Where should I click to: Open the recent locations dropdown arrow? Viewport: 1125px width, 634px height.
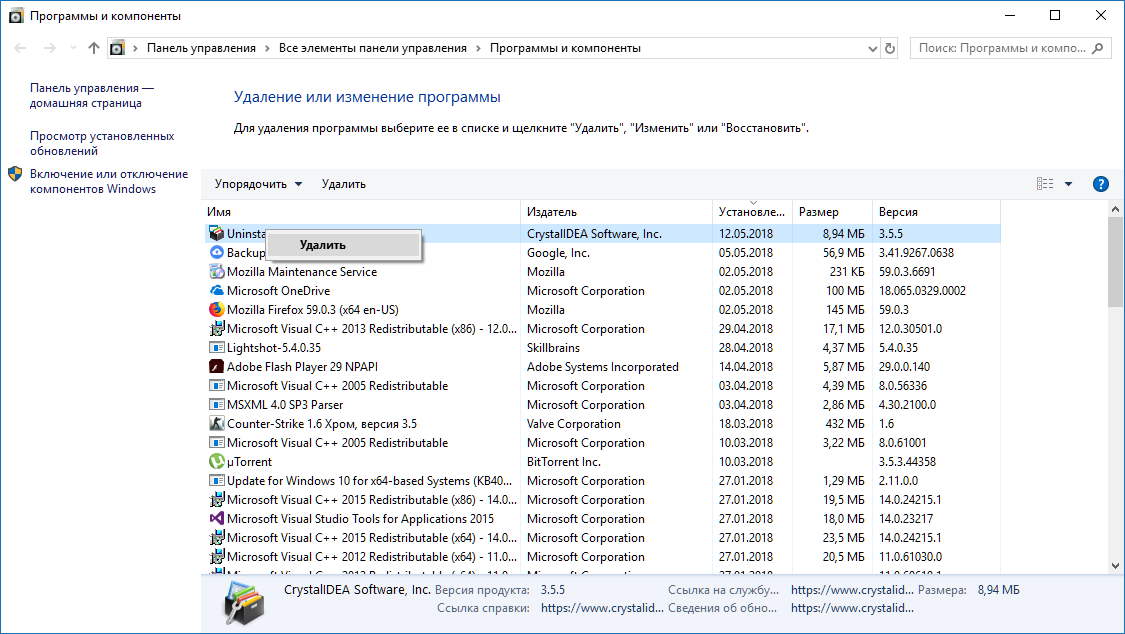tap(72, 48)
